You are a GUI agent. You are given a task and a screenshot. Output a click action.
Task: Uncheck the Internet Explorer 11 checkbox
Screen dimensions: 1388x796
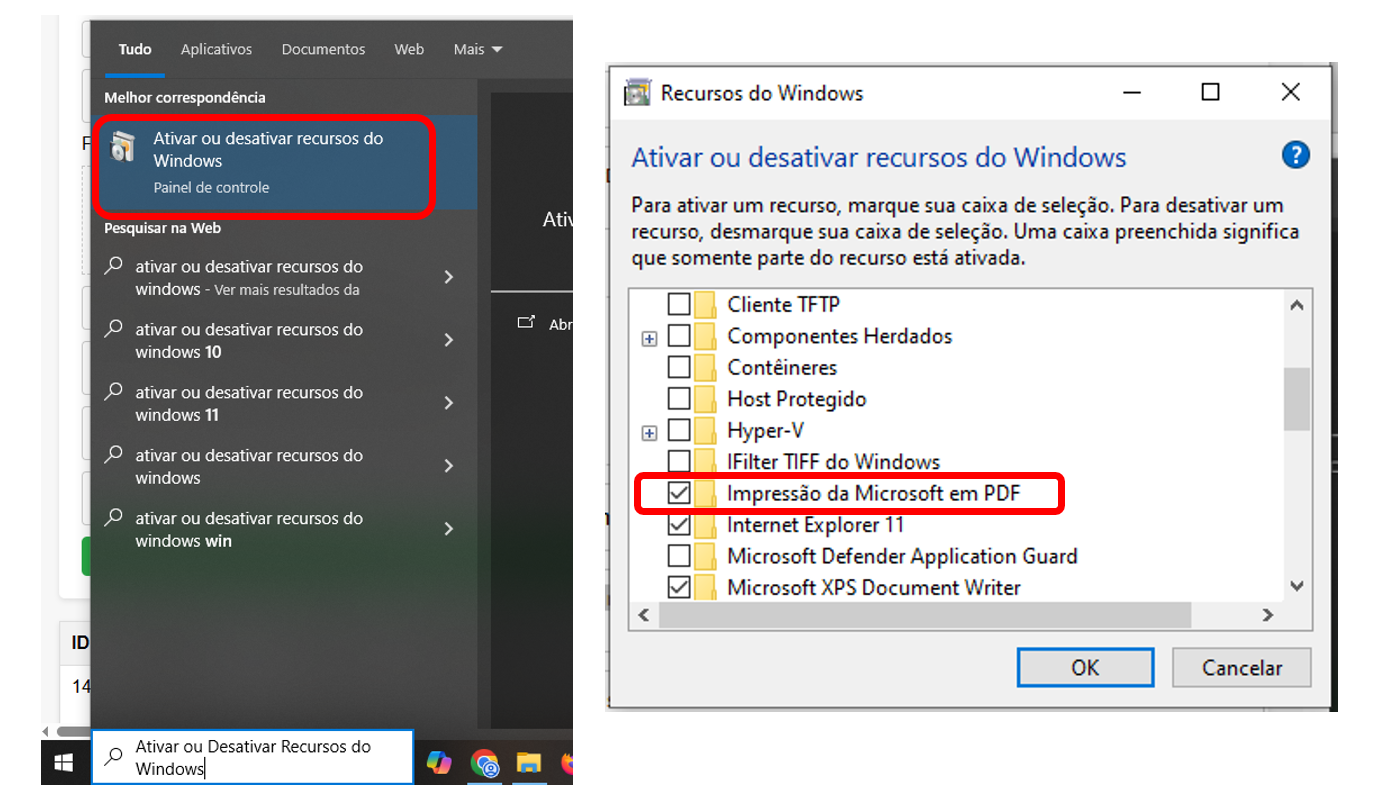click(679, 525)
